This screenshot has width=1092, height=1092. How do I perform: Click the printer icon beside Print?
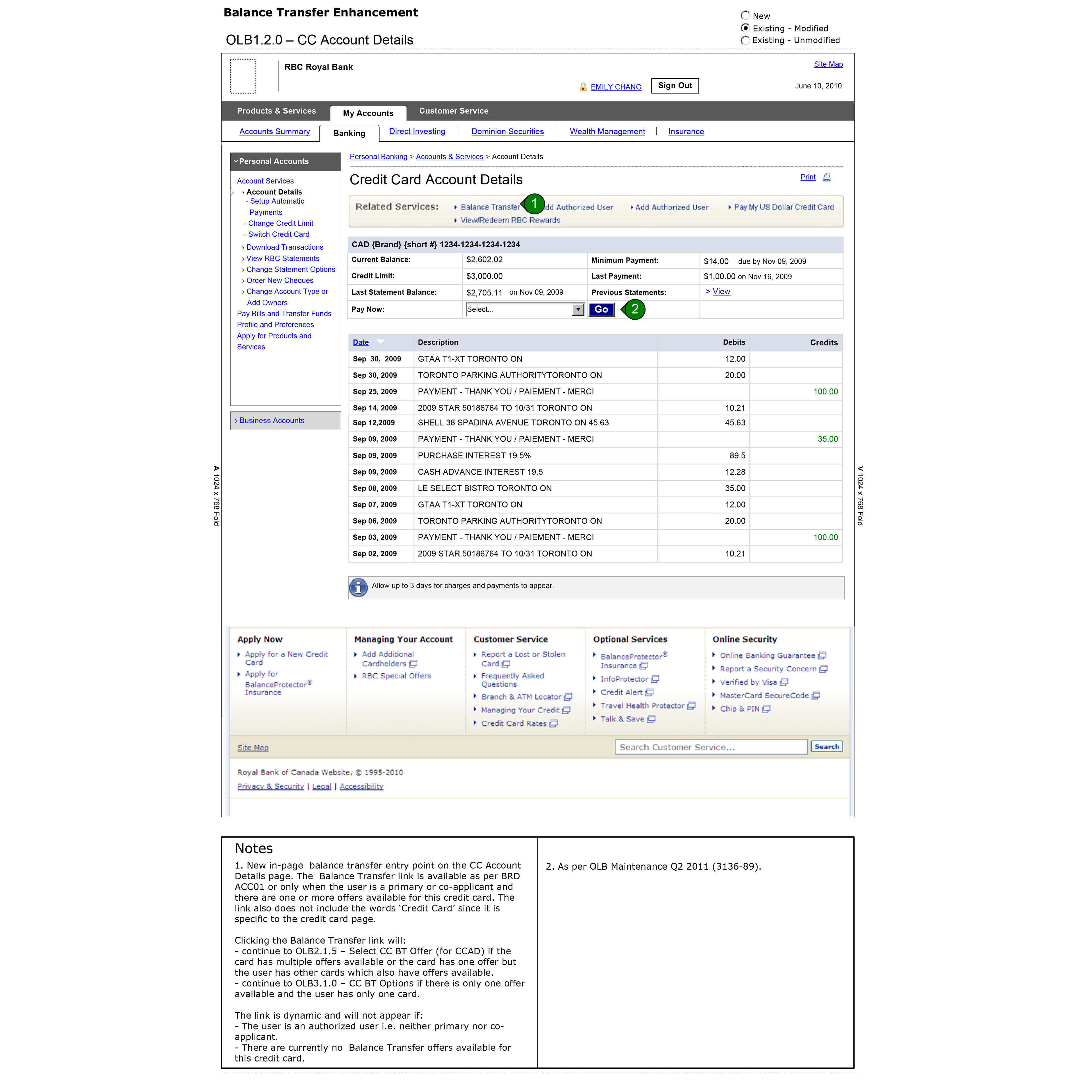(826, 177)
